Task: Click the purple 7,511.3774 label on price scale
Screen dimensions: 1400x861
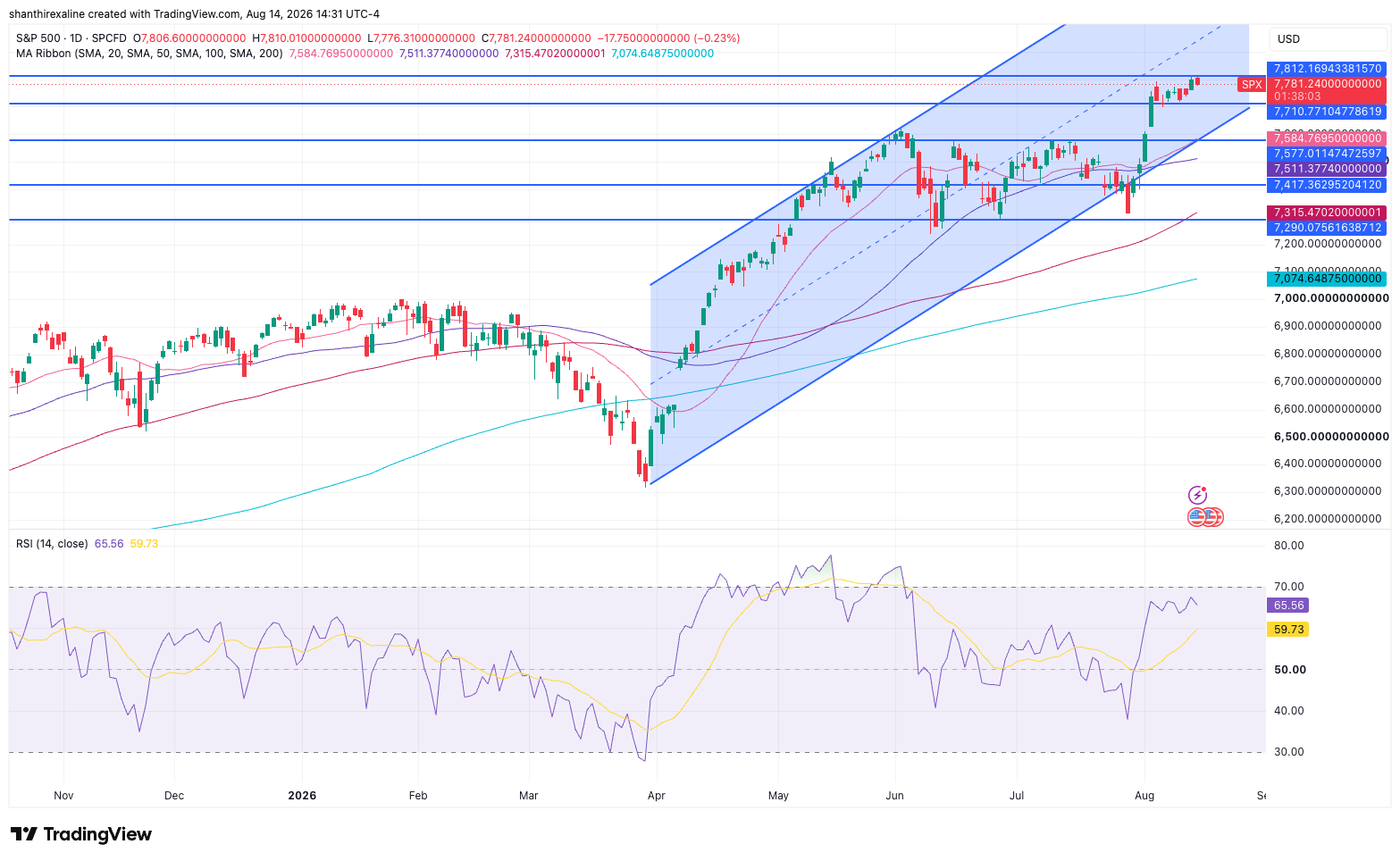Action: [1327, 169]
